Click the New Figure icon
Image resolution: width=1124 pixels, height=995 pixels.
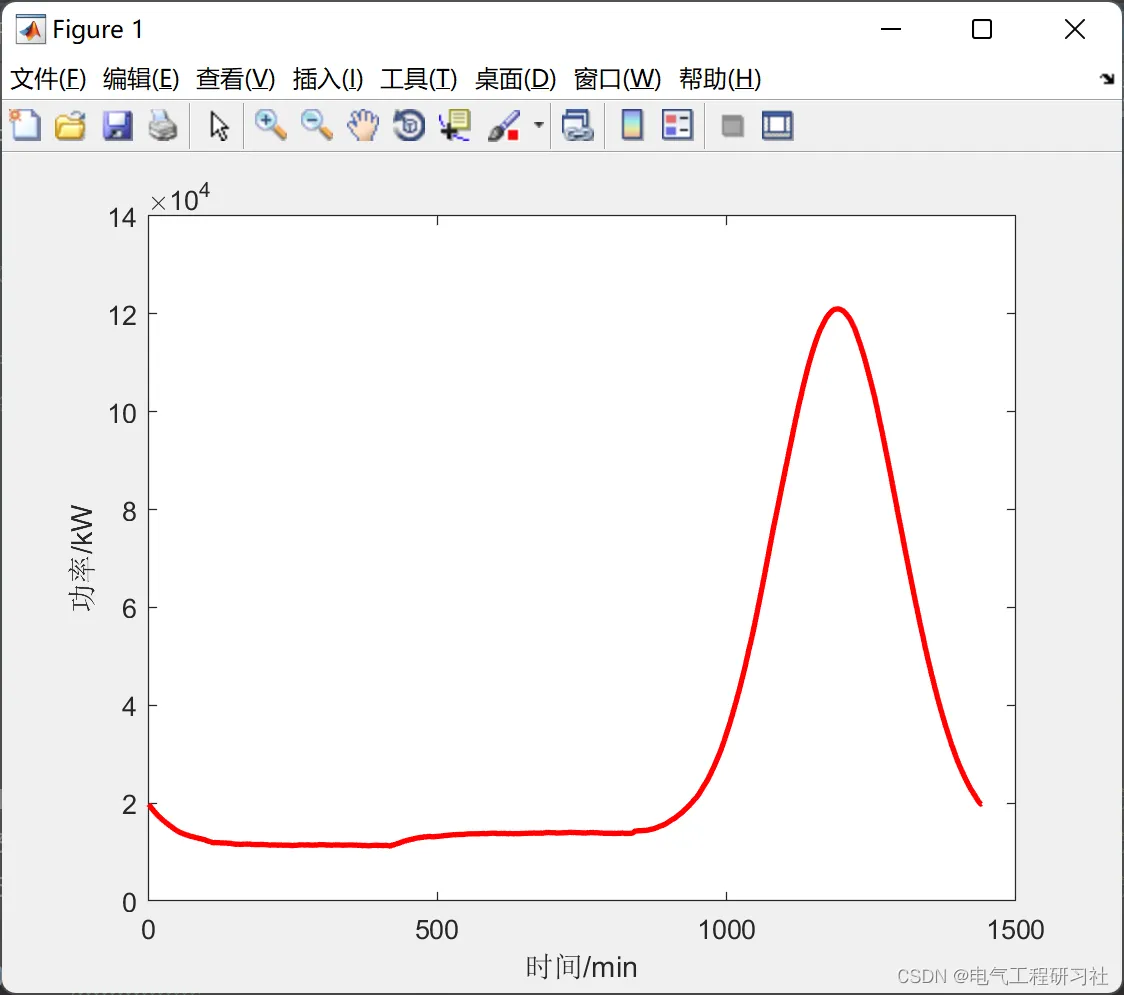(26, 125)
